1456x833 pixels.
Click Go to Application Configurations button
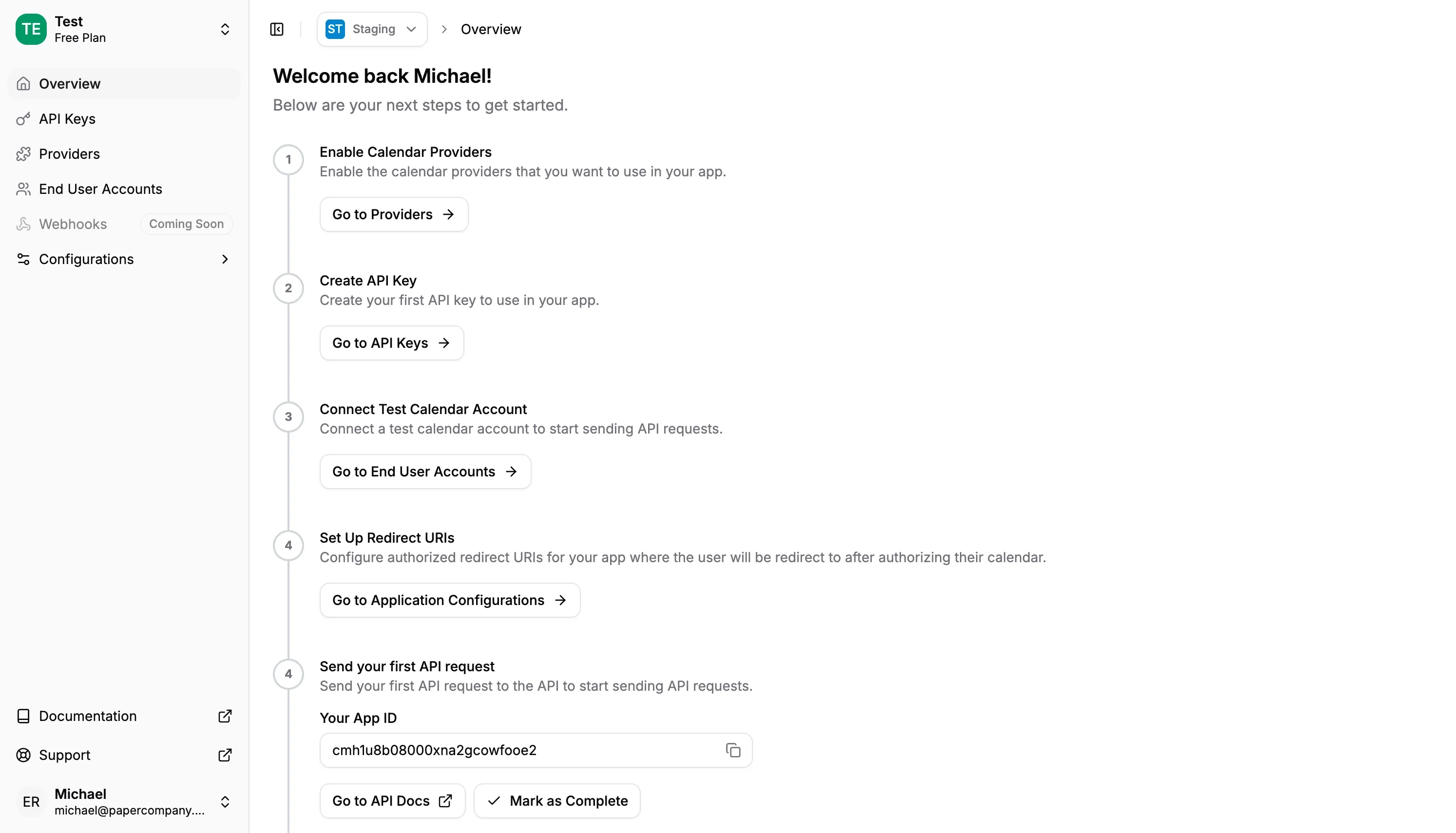(450, 600)
